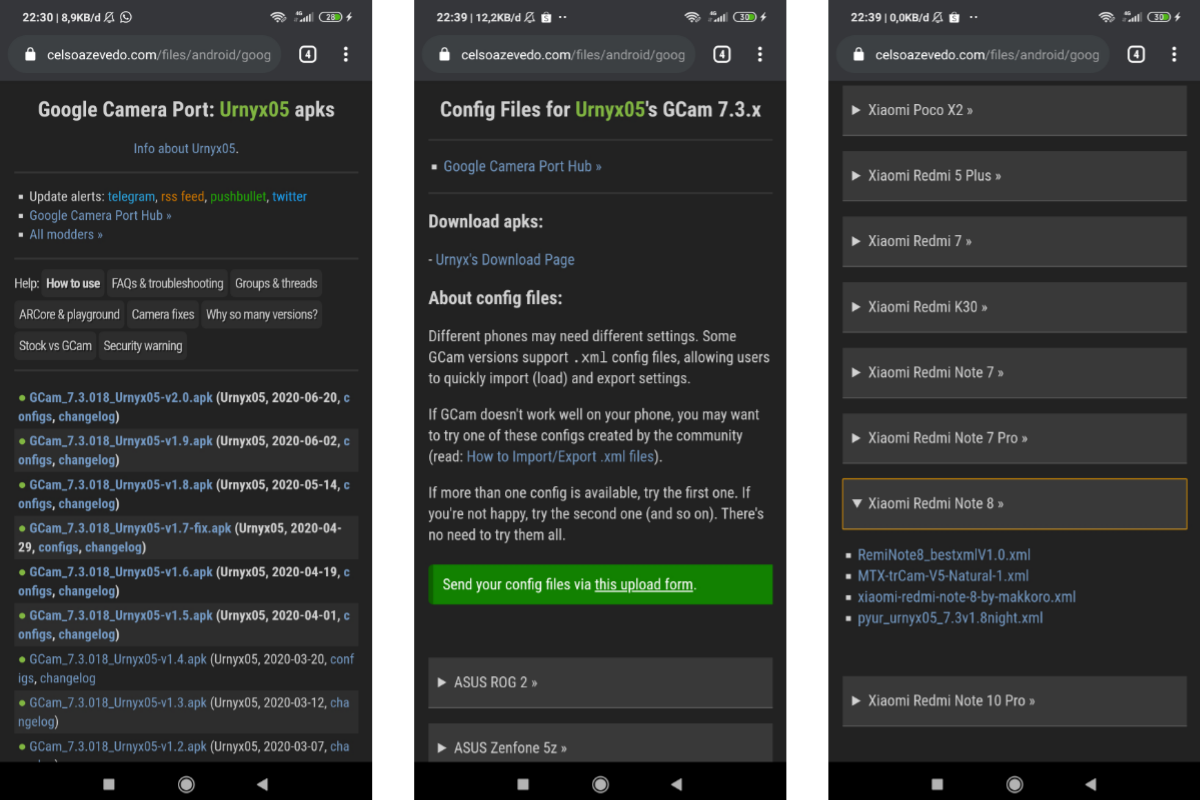1200x800 pixels.
Task: Open How to Import/Export .xml files link
Action: (560, 457)
